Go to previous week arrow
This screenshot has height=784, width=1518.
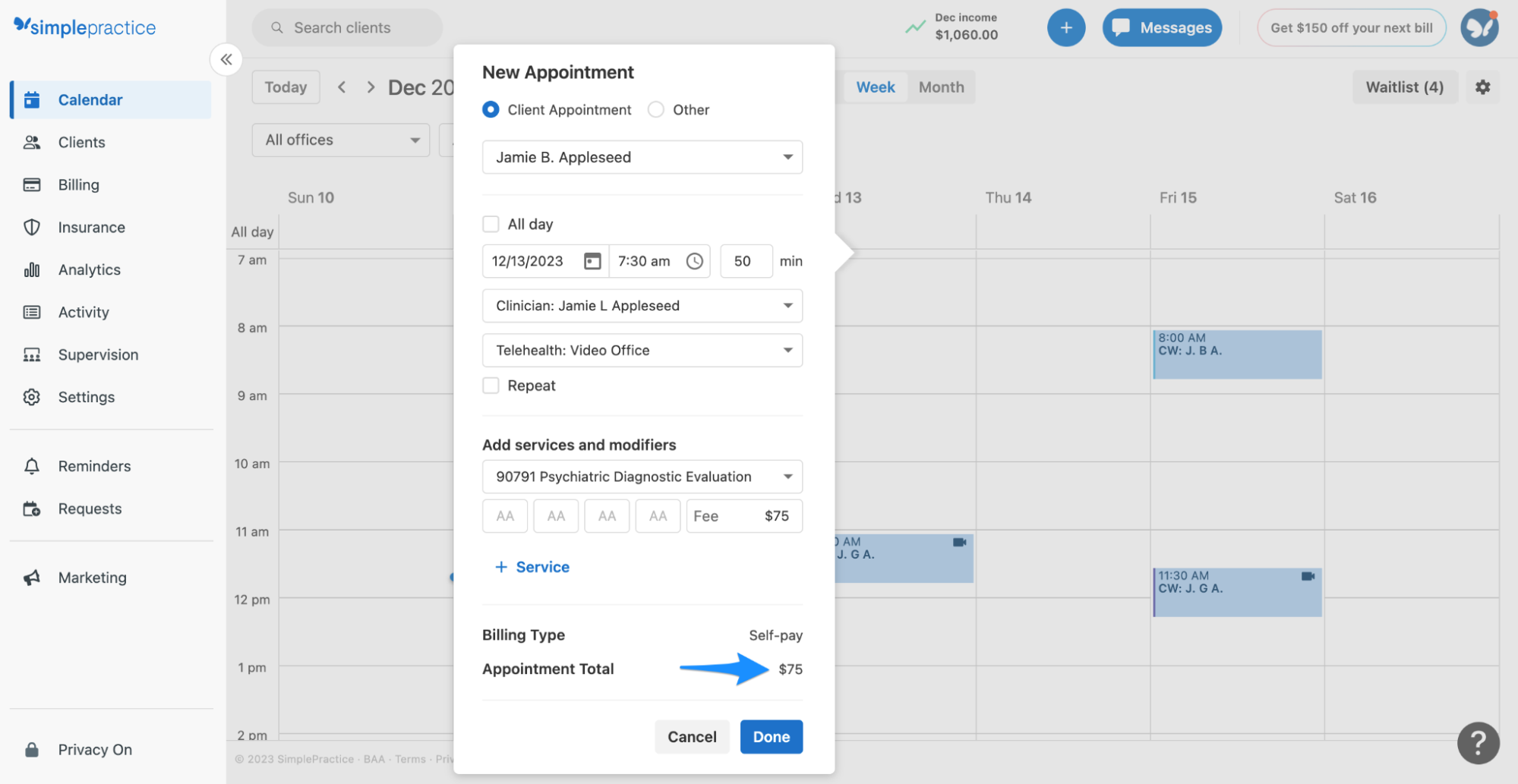point(342,87)
